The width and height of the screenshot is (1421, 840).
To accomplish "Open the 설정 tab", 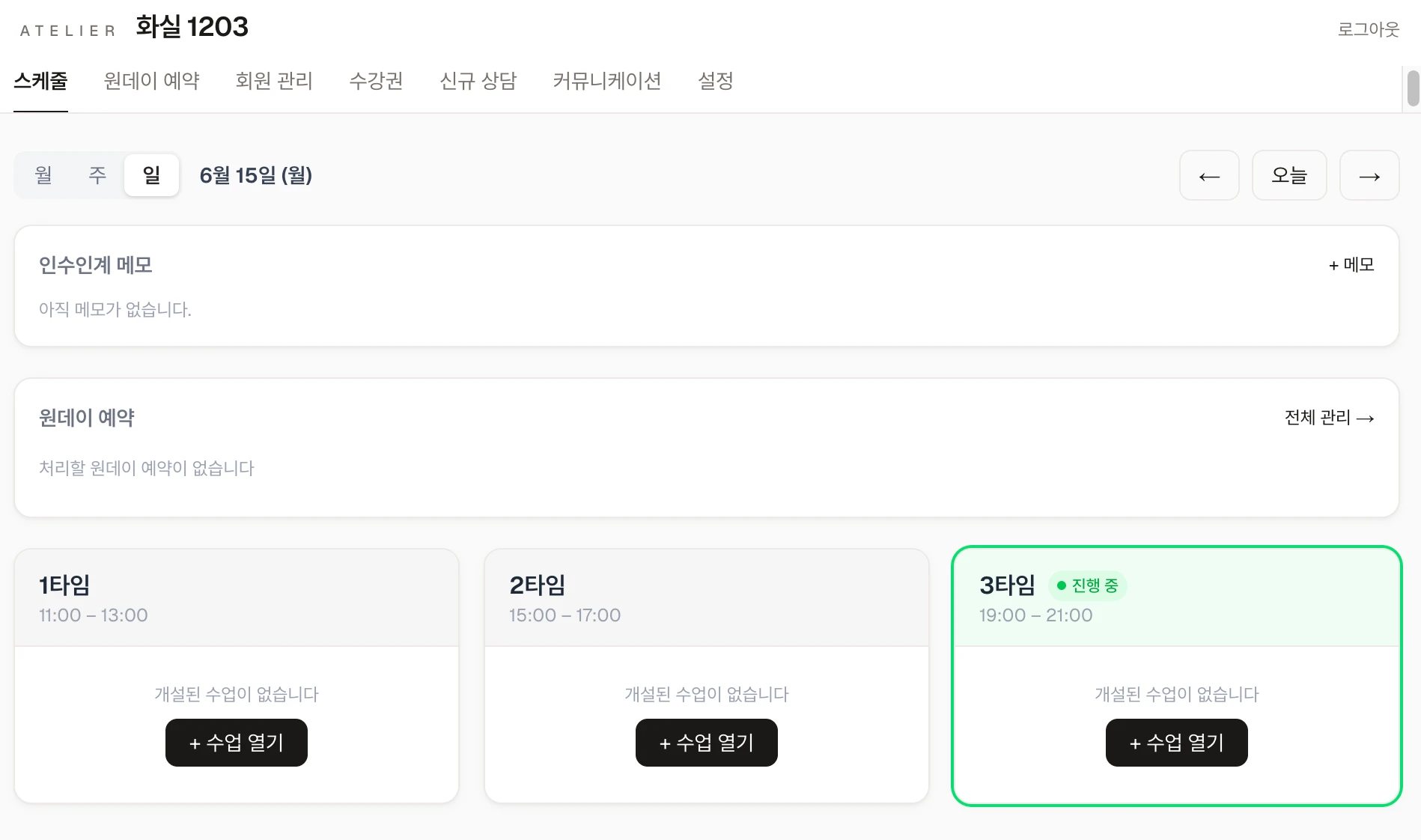I will 716,81.
